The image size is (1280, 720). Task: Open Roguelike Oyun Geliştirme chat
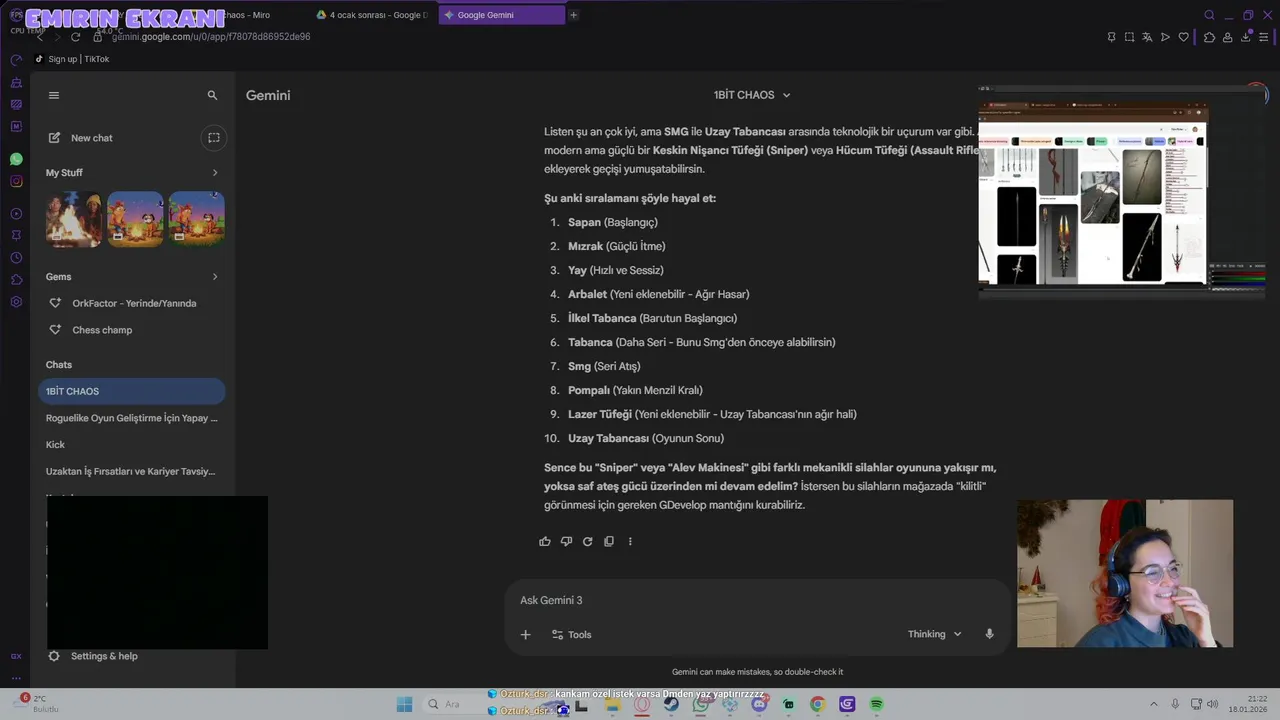pos(132,418)
